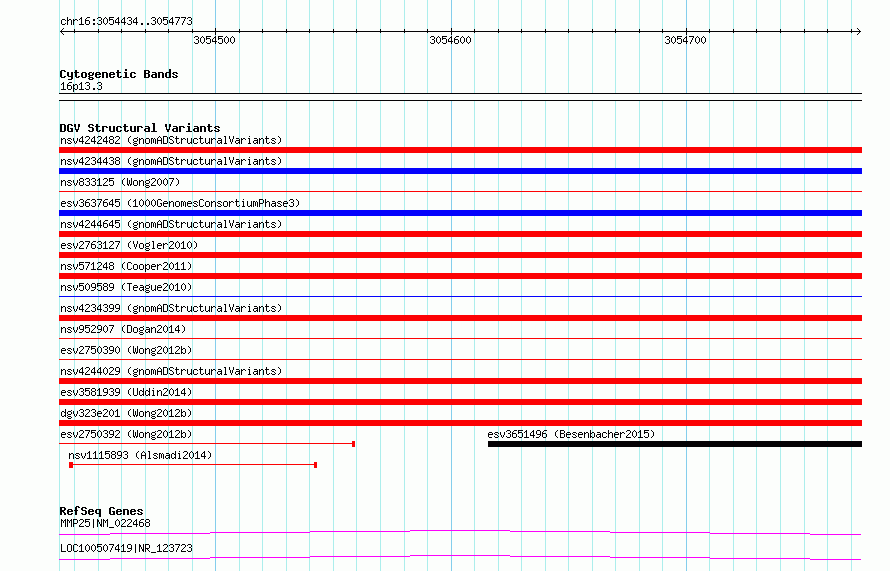The width and height of the screenshot is (890, 571).
Task: Click the 3054600 ruler coordinate
Action: click(450, 40)
